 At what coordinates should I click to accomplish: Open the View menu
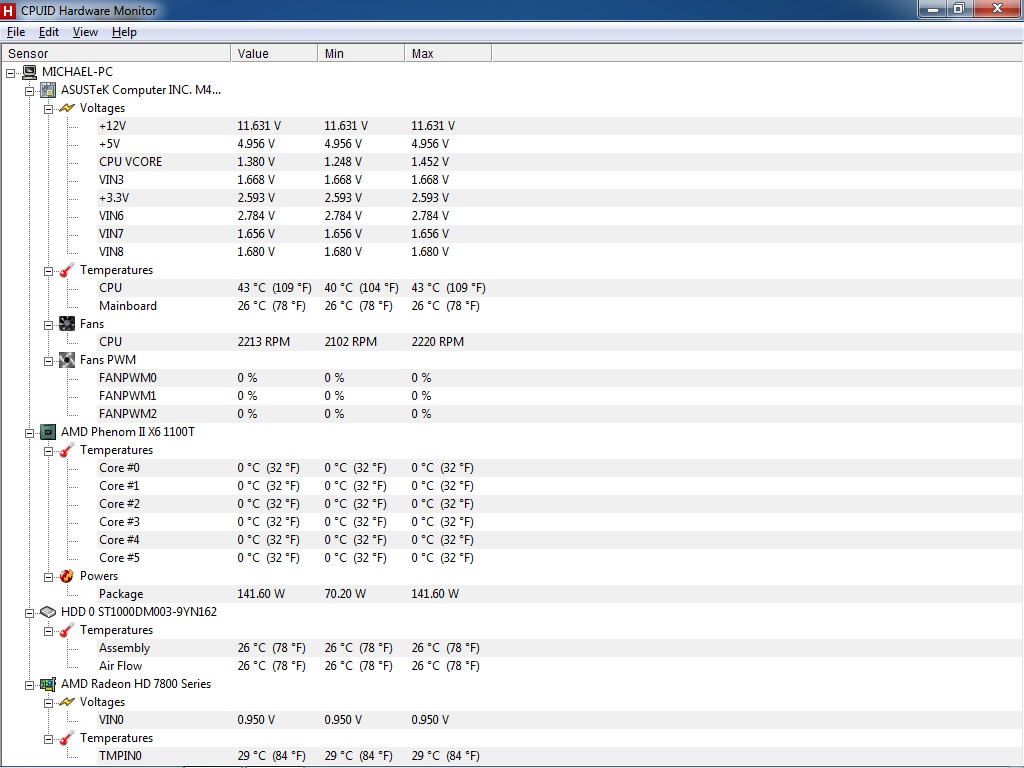click(85, 32)
